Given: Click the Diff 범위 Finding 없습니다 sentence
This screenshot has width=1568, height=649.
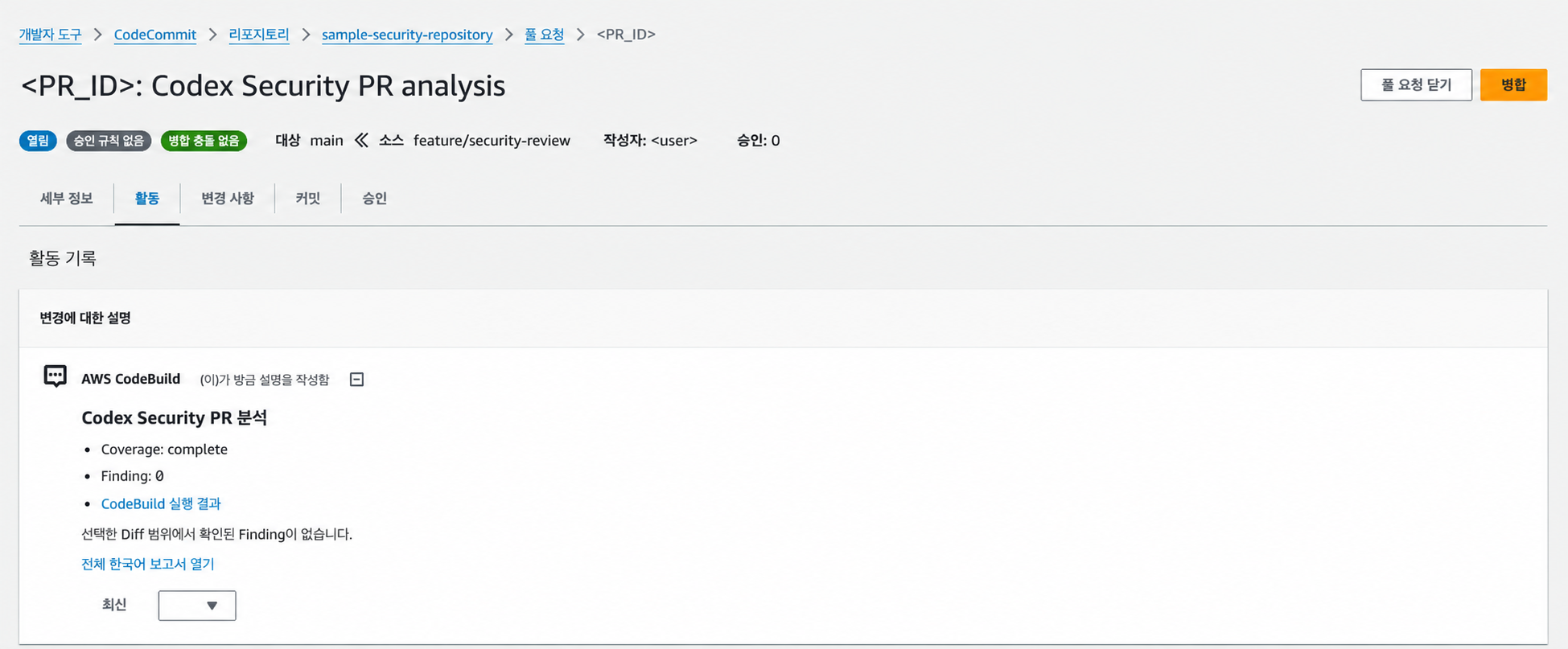Looking at the screenshot, I should (x=217, y=534).
